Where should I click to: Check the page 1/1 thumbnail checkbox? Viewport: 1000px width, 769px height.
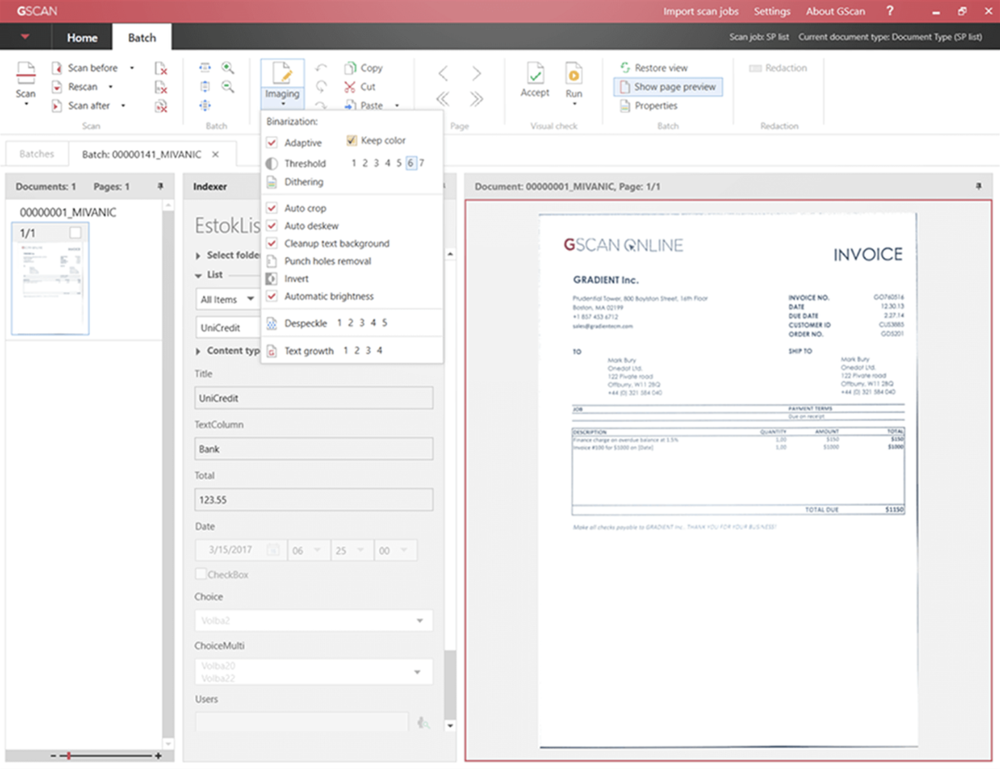[x=75, y=233]
